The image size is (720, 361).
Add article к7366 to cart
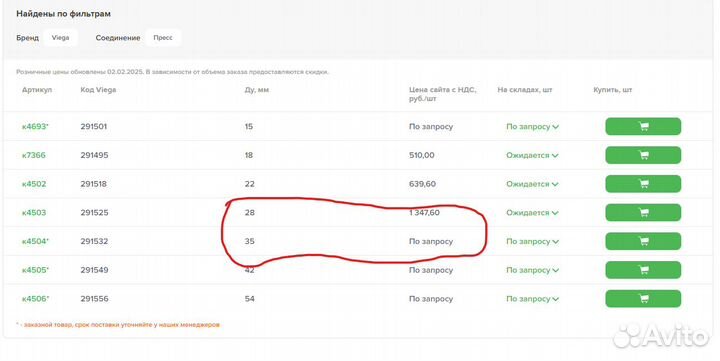click(x=643, y=155)
